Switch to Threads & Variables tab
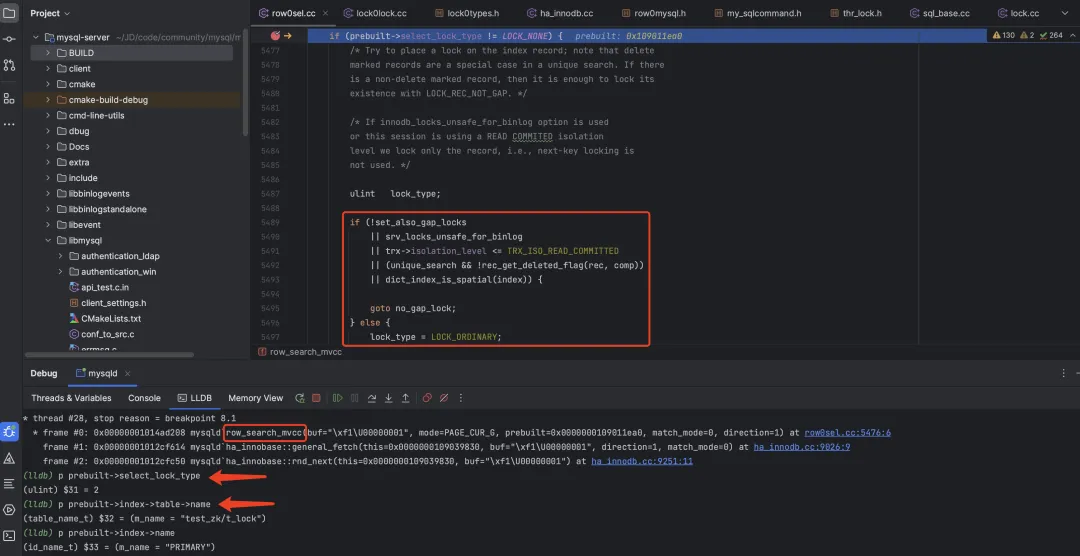The width and height of the screenshot is (1080, 556). (71, 398)
